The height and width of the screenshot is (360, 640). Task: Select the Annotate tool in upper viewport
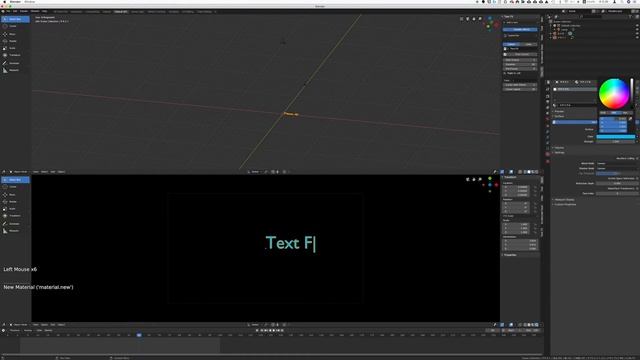pos(15,63)
